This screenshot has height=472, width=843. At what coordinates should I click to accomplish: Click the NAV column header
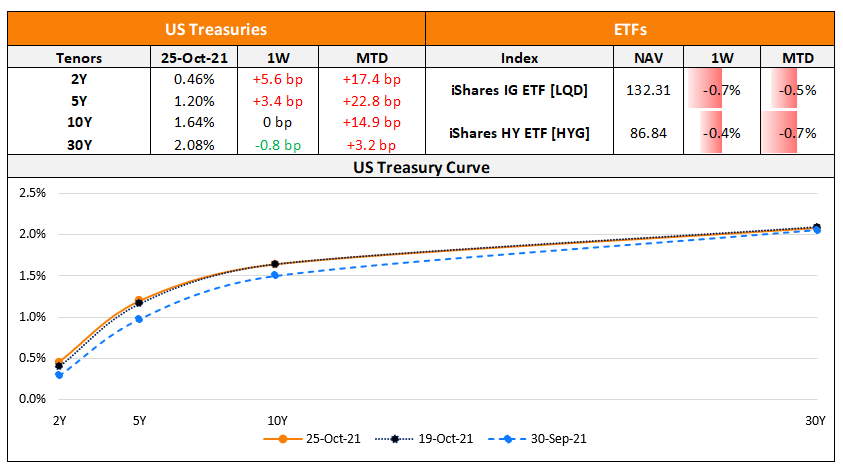point(647,58)
